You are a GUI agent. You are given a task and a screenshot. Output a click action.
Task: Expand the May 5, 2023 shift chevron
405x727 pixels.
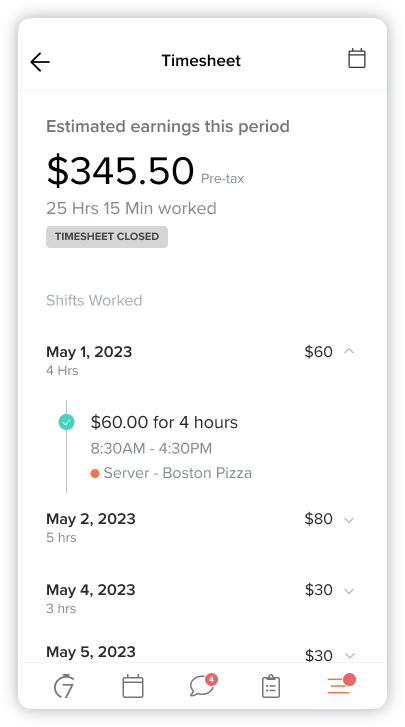point(350,656)
